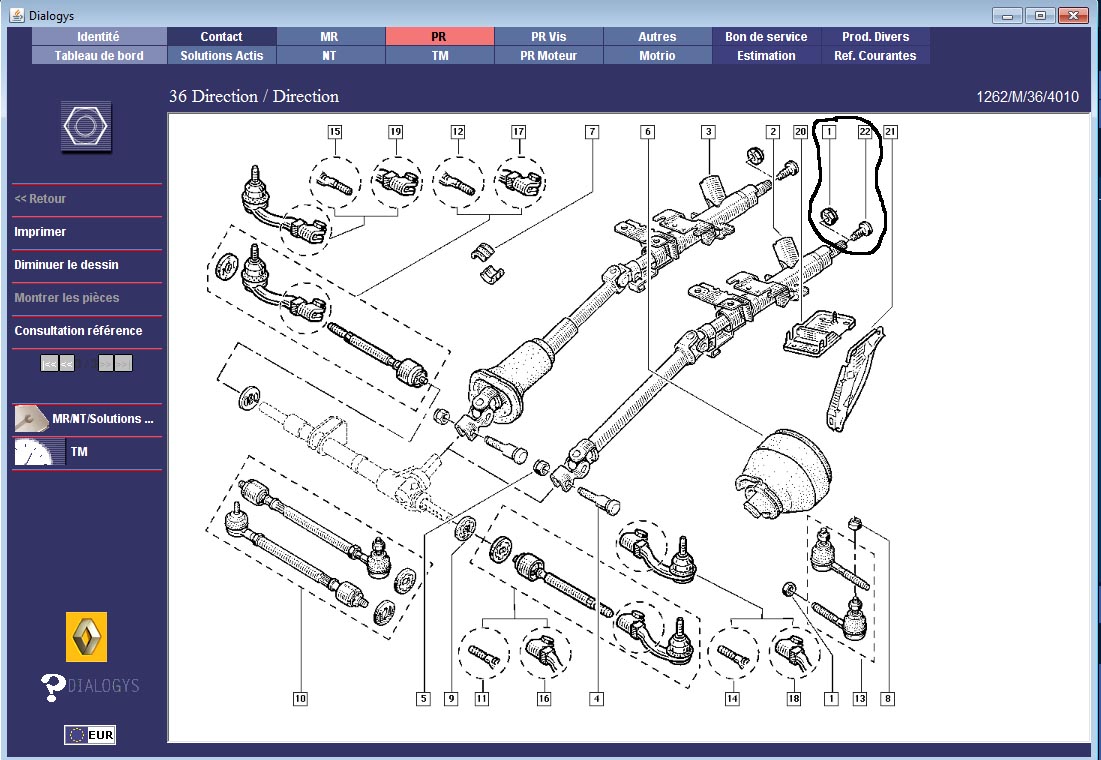
Task: Click part label 21 at top right
Action: 890,132
